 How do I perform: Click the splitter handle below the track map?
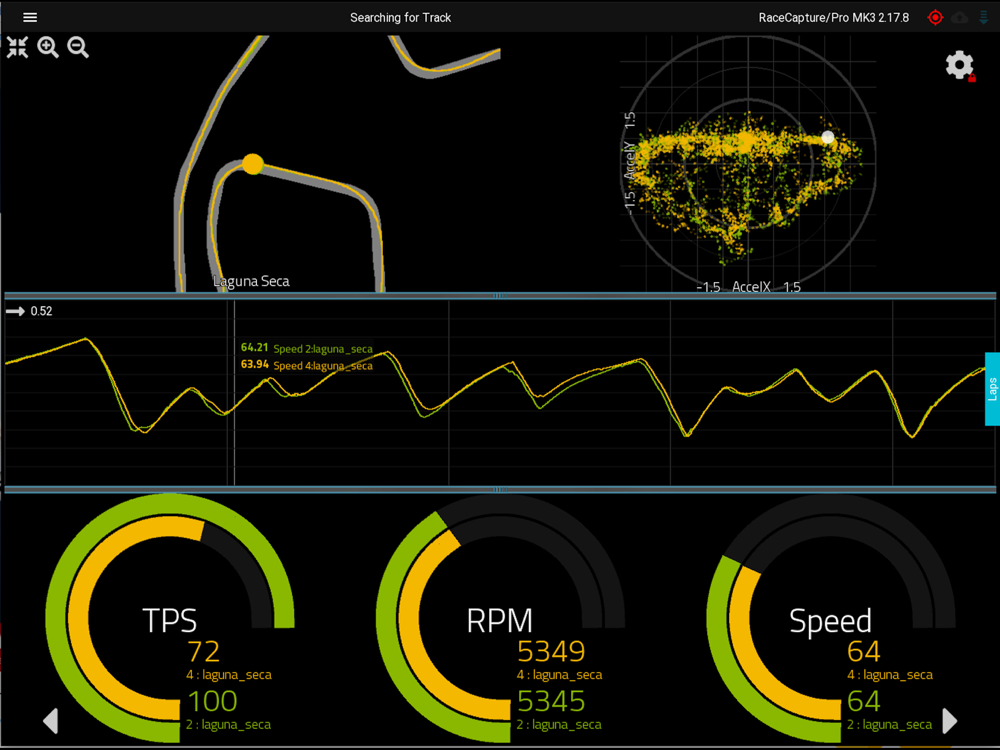coord(499,296)
